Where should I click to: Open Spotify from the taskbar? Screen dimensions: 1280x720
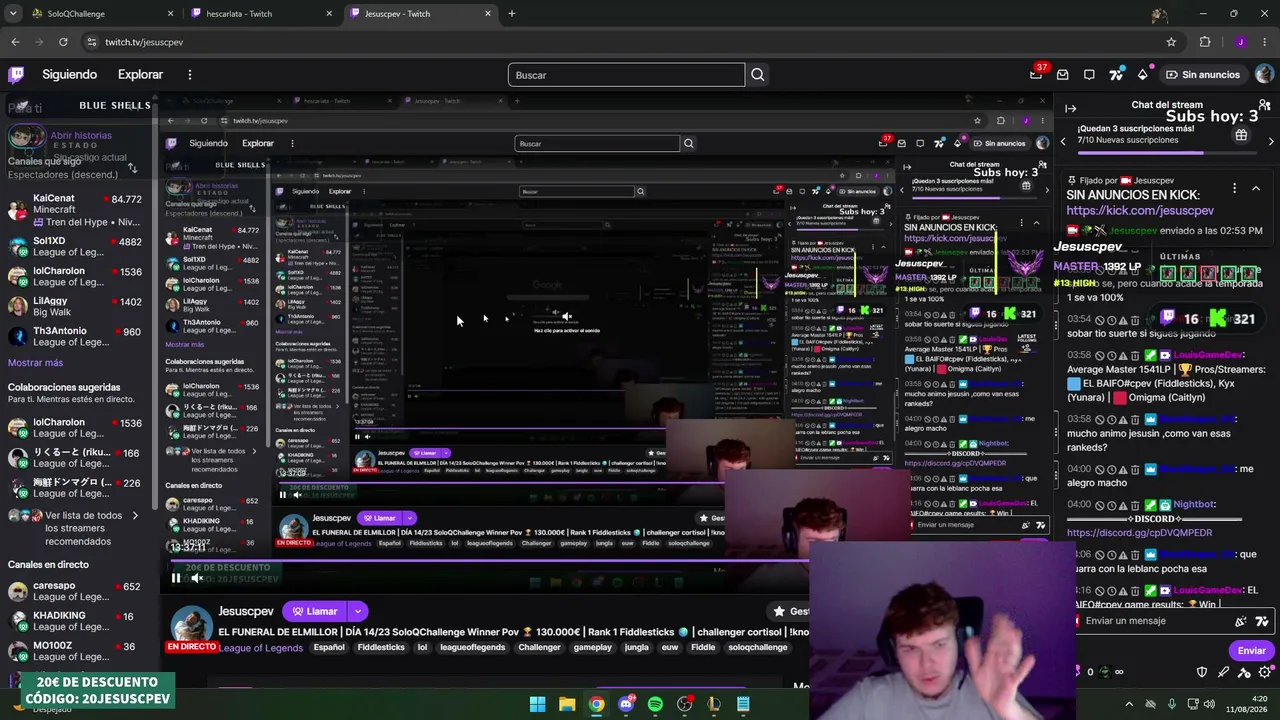(655, 704)
